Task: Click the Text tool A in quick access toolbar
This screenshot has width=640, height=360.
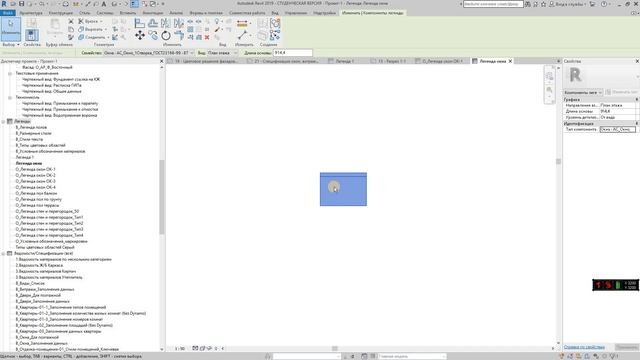Action: (x=104, y=4)
